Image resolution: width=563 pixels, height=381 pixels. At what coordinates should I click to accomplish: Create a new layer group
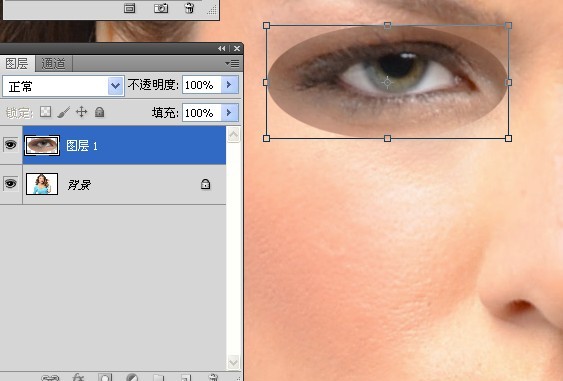(158, 378)
